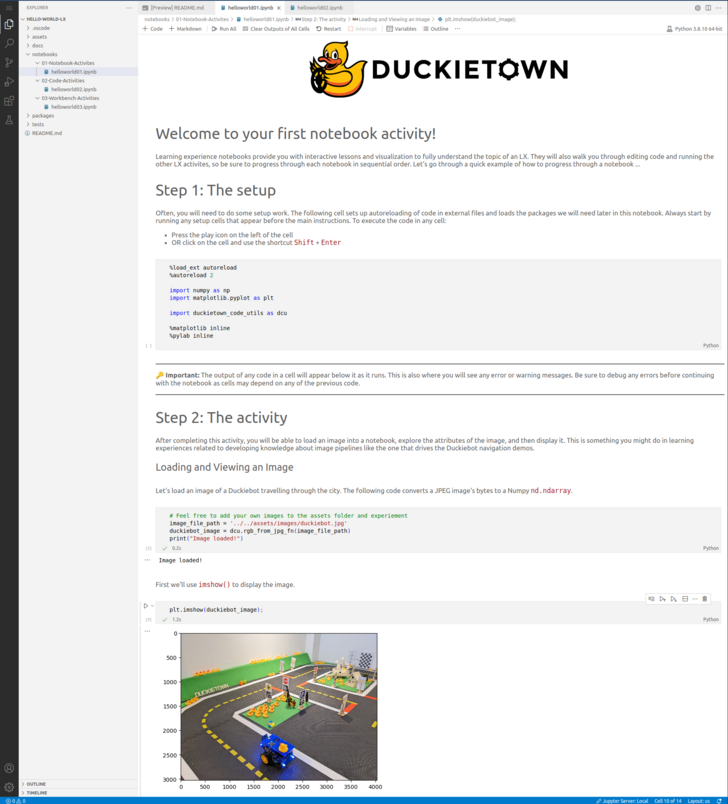Delete the imshow cell with trash icon

pyautogui.click(x=704, y=599)
